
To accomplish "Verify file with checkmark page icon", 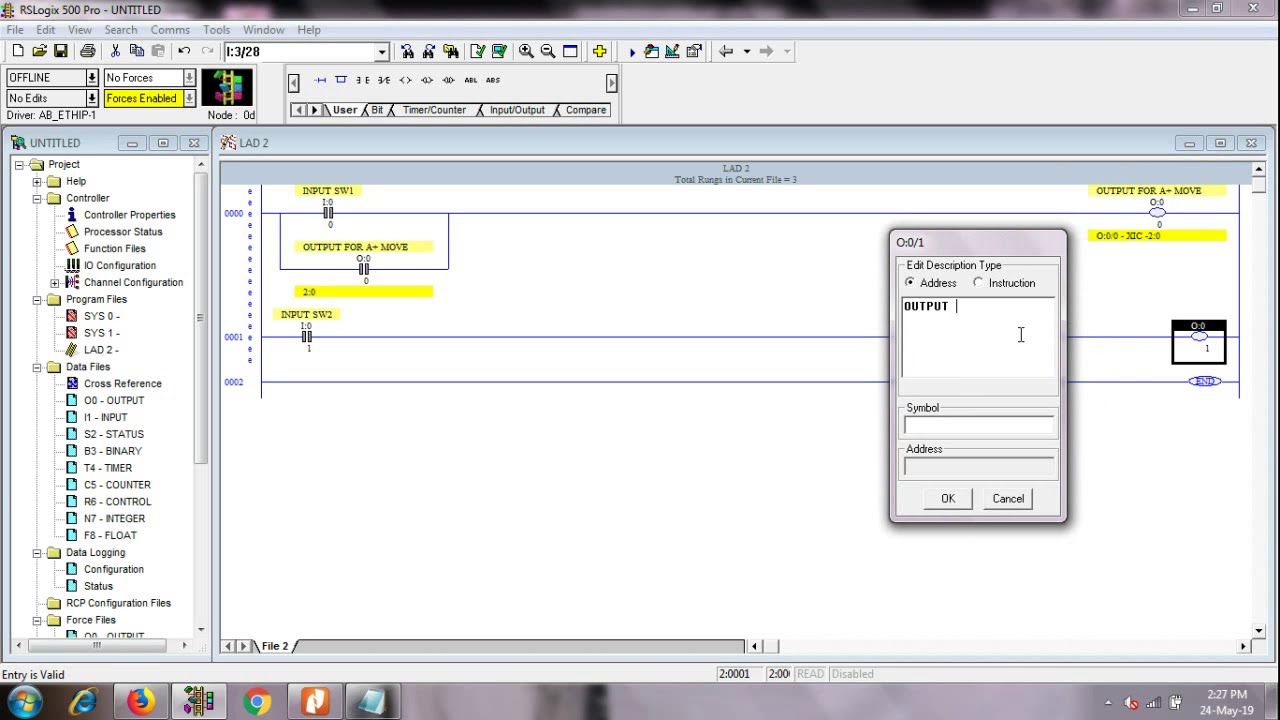I will click(x=477, y=51).
